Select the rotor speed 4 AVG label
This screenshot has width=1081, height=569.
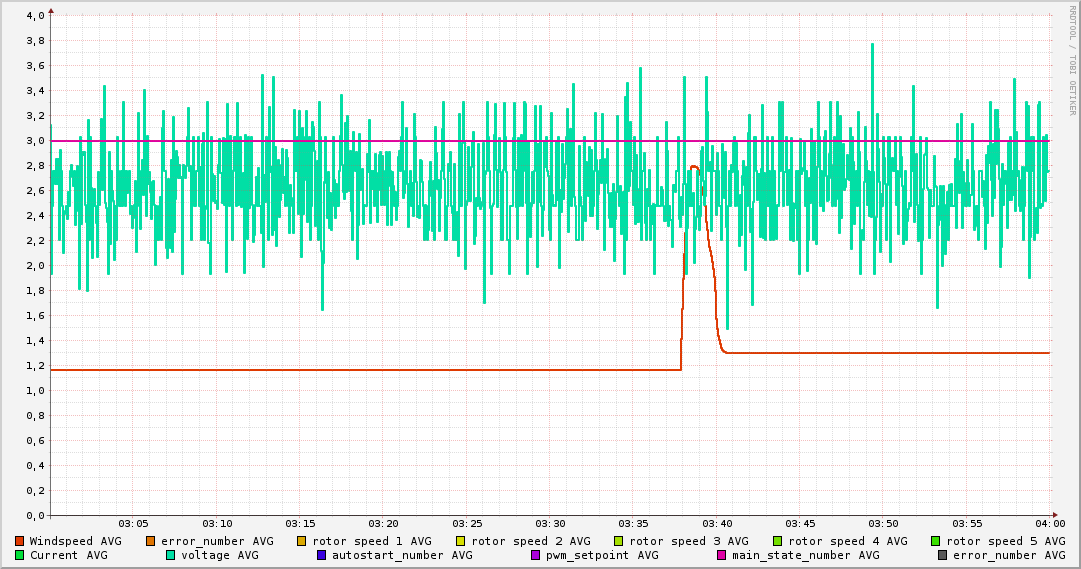(847, 541)
